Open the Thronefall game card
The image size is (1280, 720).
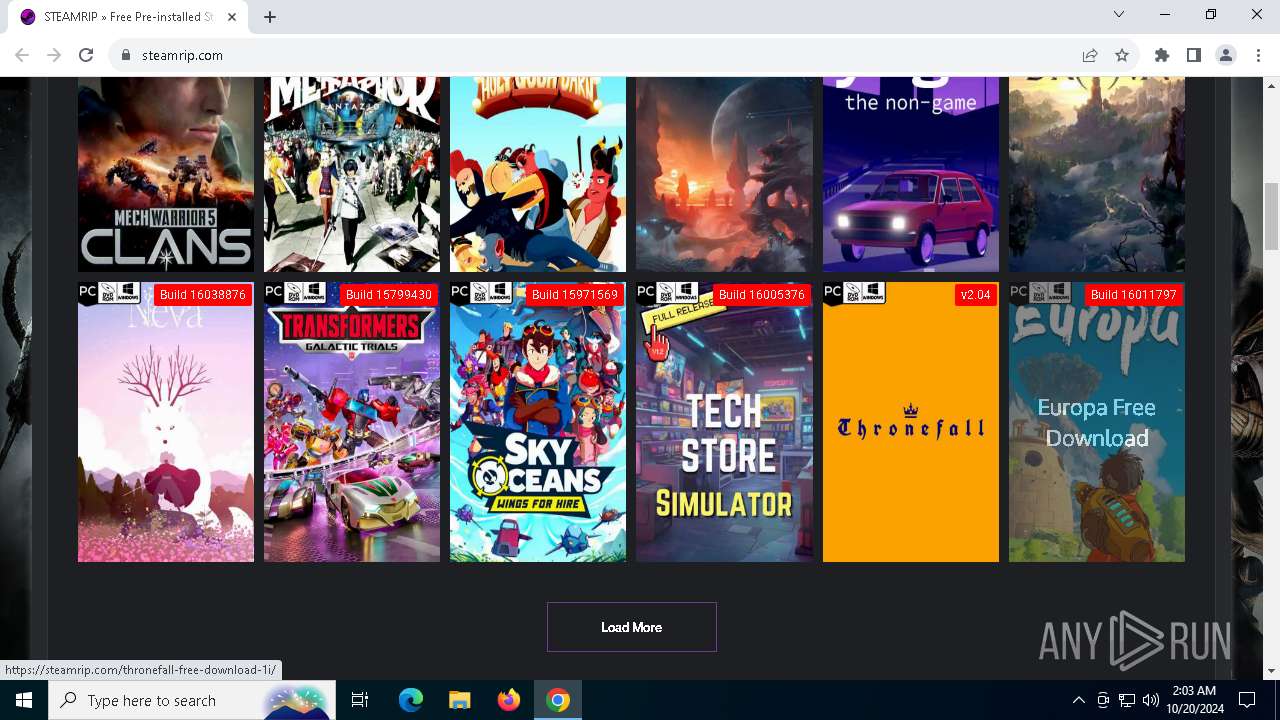click(911, 422)
